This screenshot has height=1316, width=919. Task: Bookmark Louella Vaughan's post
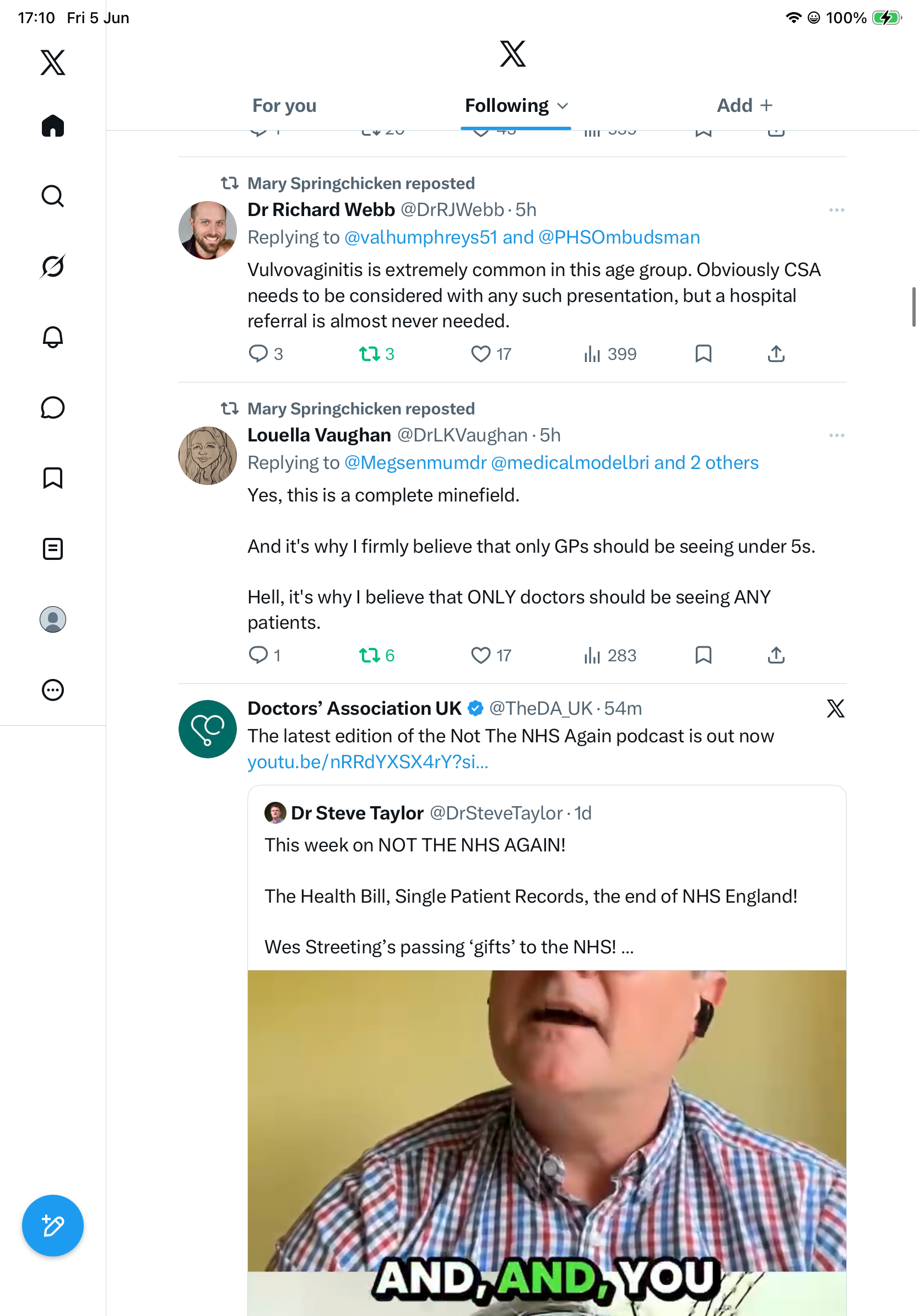[703, 655]
